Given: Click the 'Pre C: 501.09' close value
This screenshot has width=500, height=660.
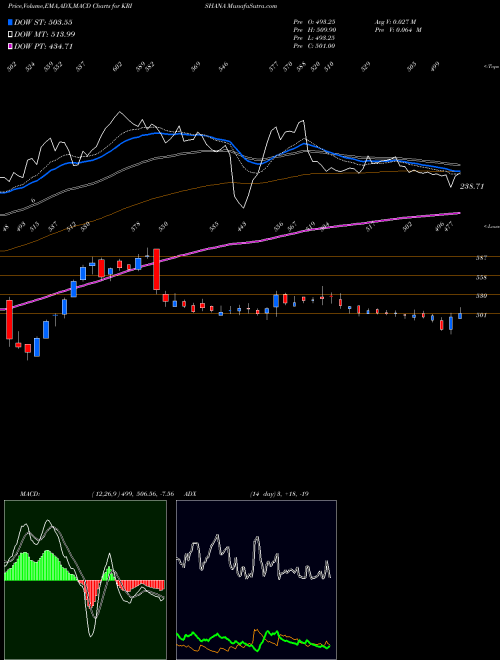Looking at the screenshot, I should click(x=314, y=46).
